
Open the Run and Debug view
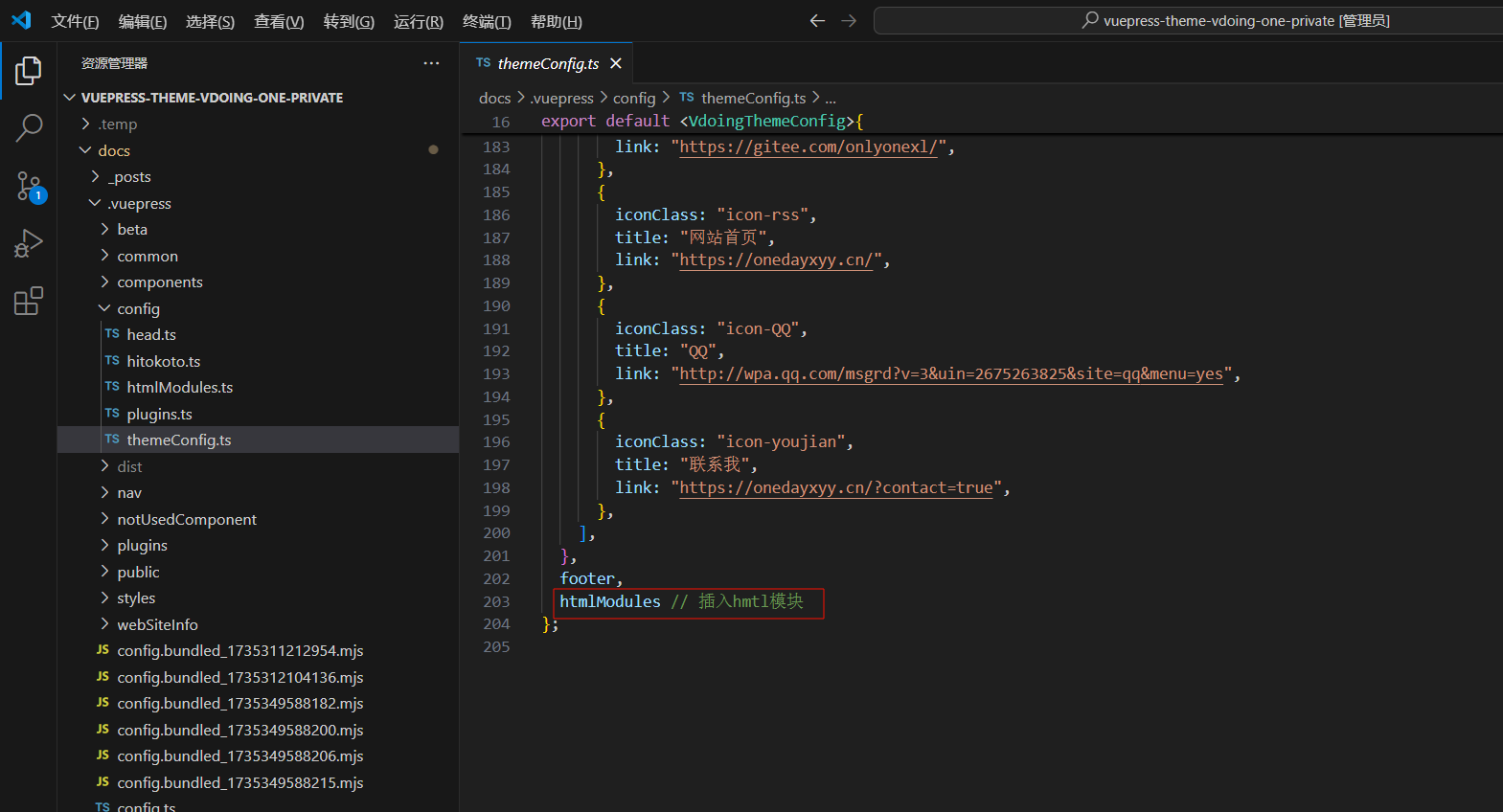[x=29, y=243]
